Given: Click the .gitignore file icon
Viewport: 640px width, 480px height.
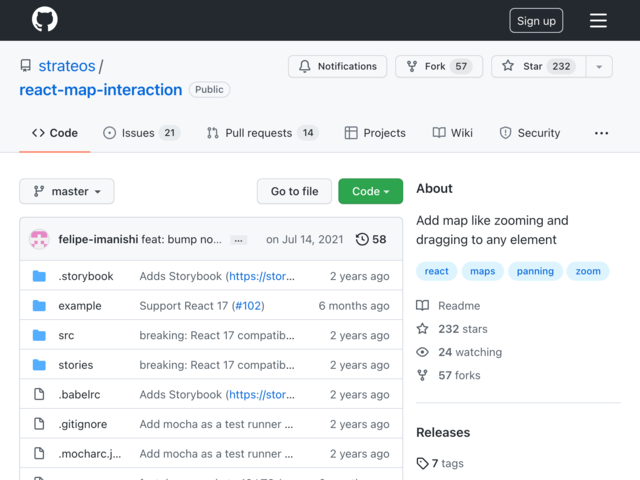Looking at the screenshot, I should (39, 424).
